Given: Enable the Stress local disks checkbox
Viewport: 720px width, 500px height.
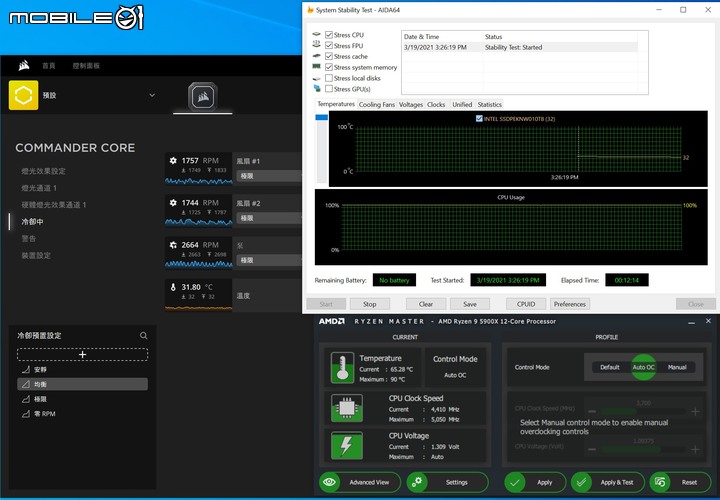Looking at the screenshot, I should coord(329,78).
